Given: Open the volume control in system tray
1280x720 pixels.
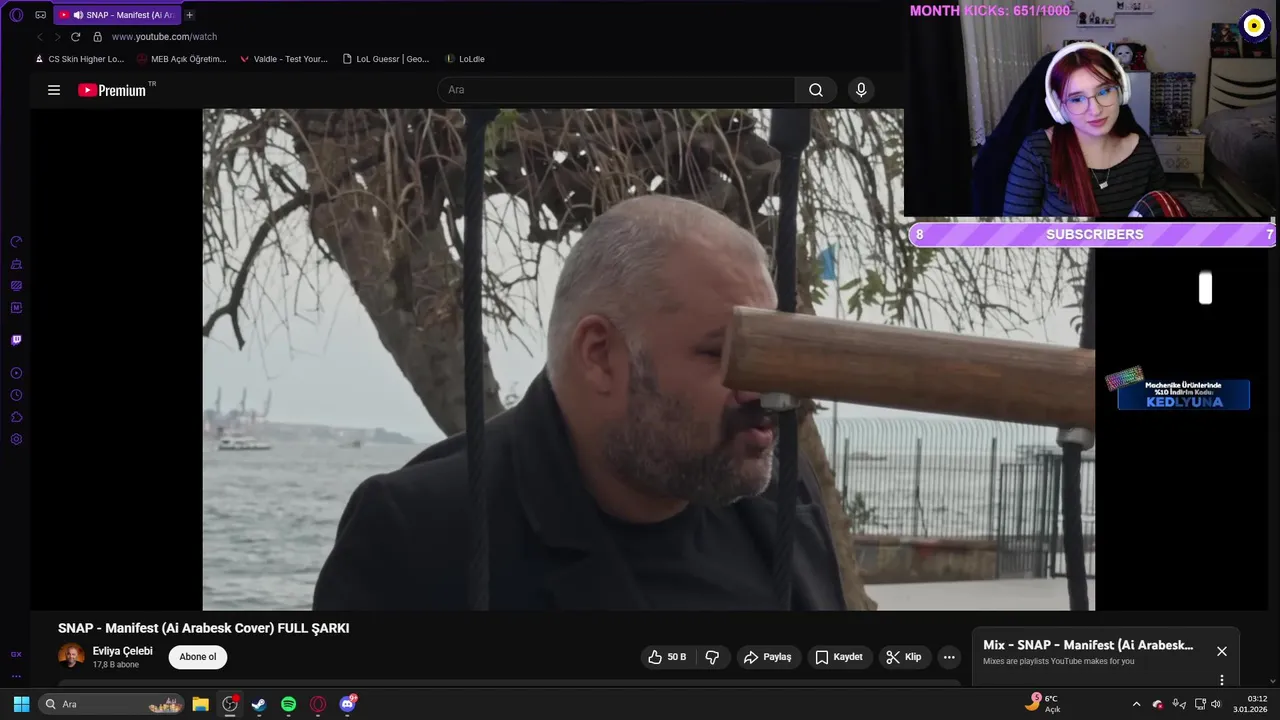Looking at the screenshot, I should (x=1216, y=704).
